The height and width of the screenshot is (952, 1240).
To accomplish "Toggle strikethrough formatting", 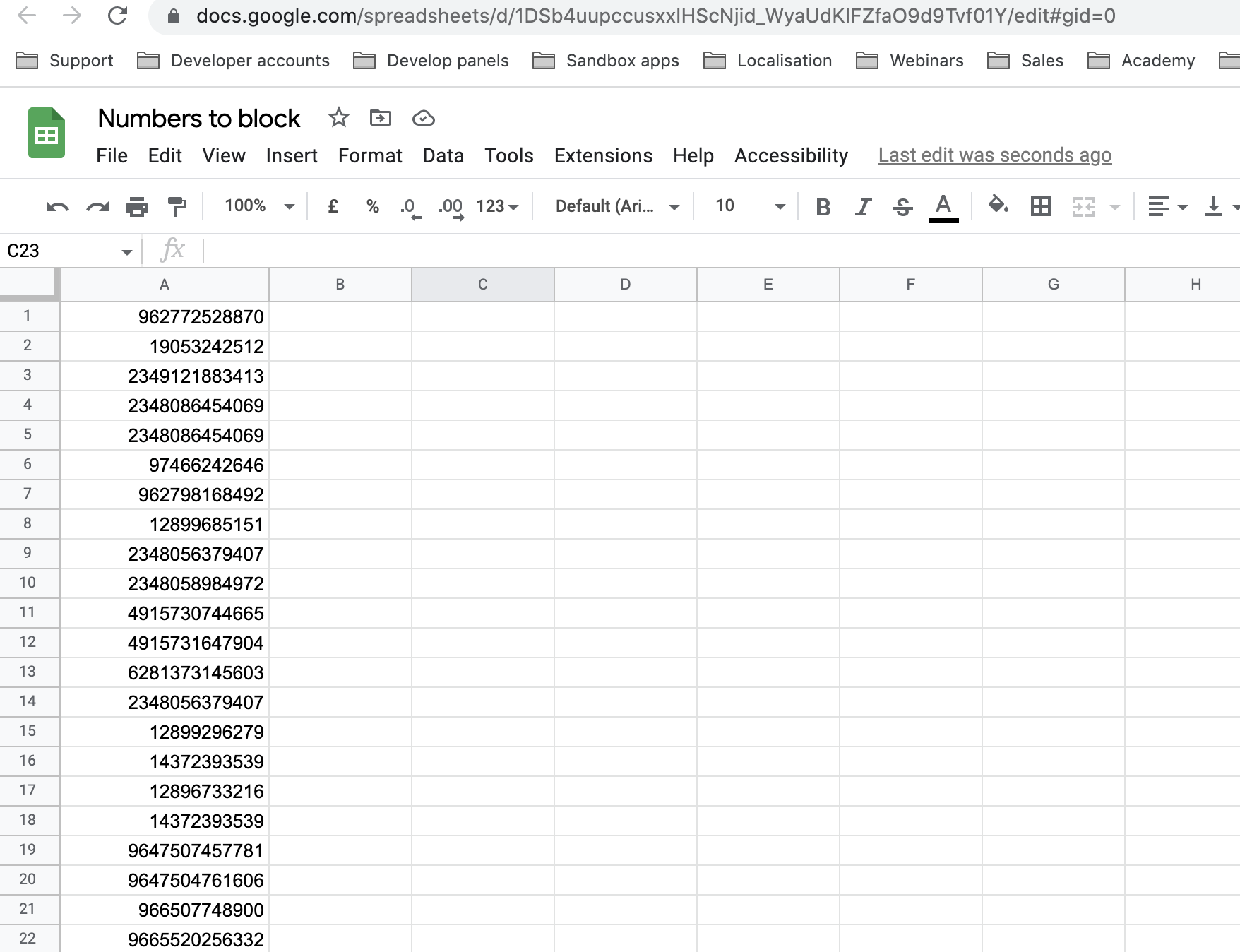I will pyautogui.click(x=902, y=206).
